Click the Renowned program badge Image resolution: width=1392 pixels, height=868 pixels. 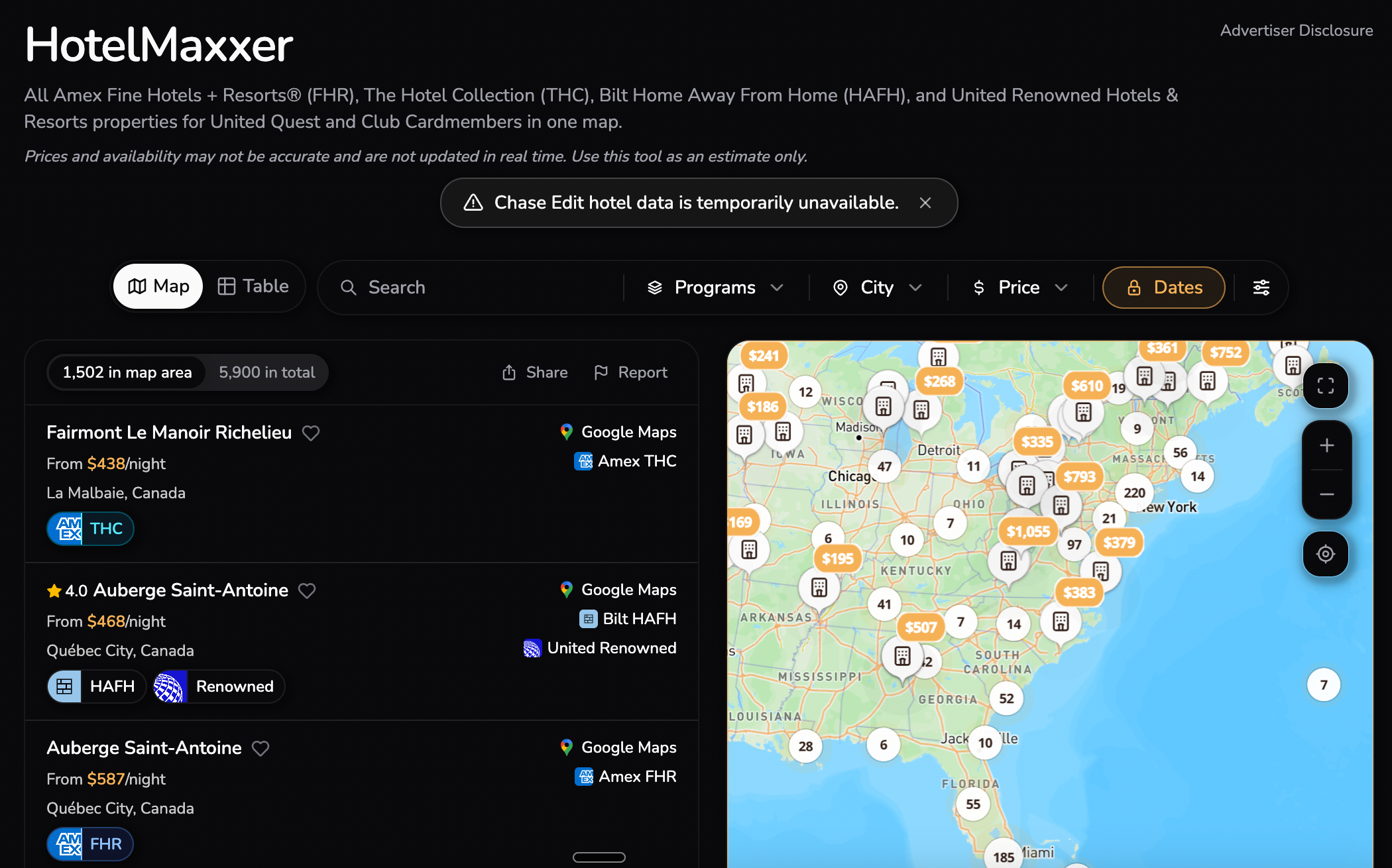[219, 686]
